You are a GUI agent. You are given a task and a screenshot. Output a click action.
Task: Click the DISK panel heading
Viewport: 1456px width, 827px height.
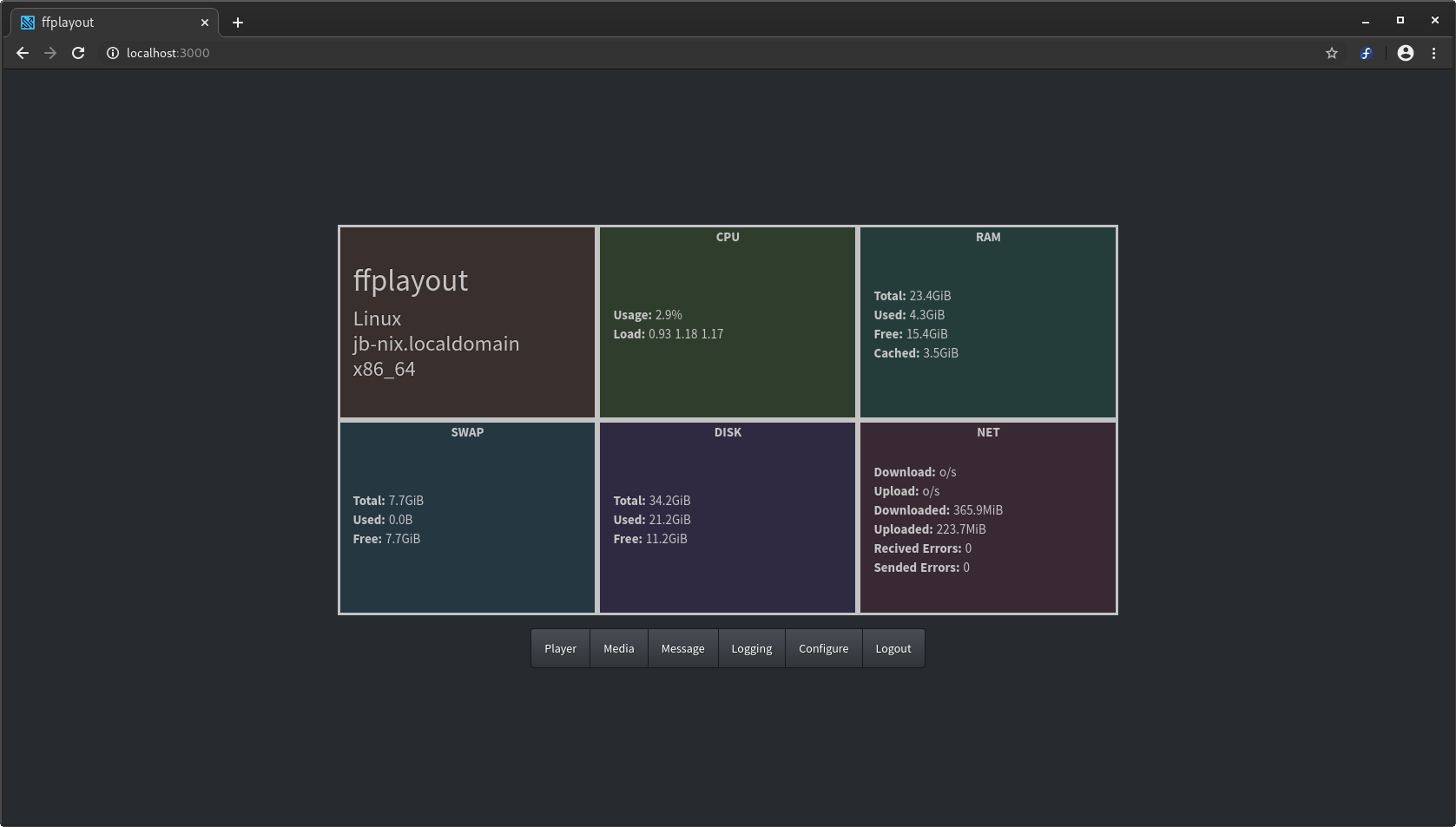[728, 432]
